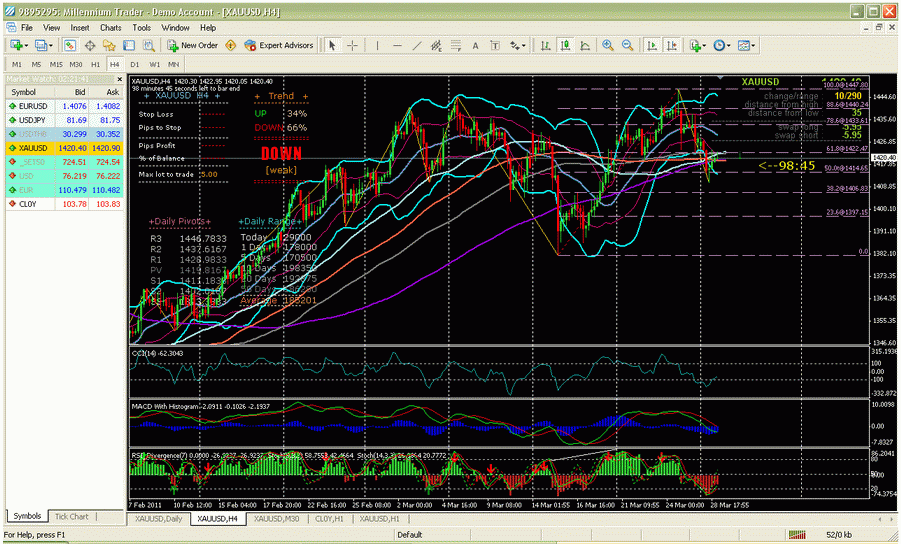Viewport: 901px width, 544px height.
Task: Switch to the CLOY,H1 chart tab
Action: click(329, 519)
